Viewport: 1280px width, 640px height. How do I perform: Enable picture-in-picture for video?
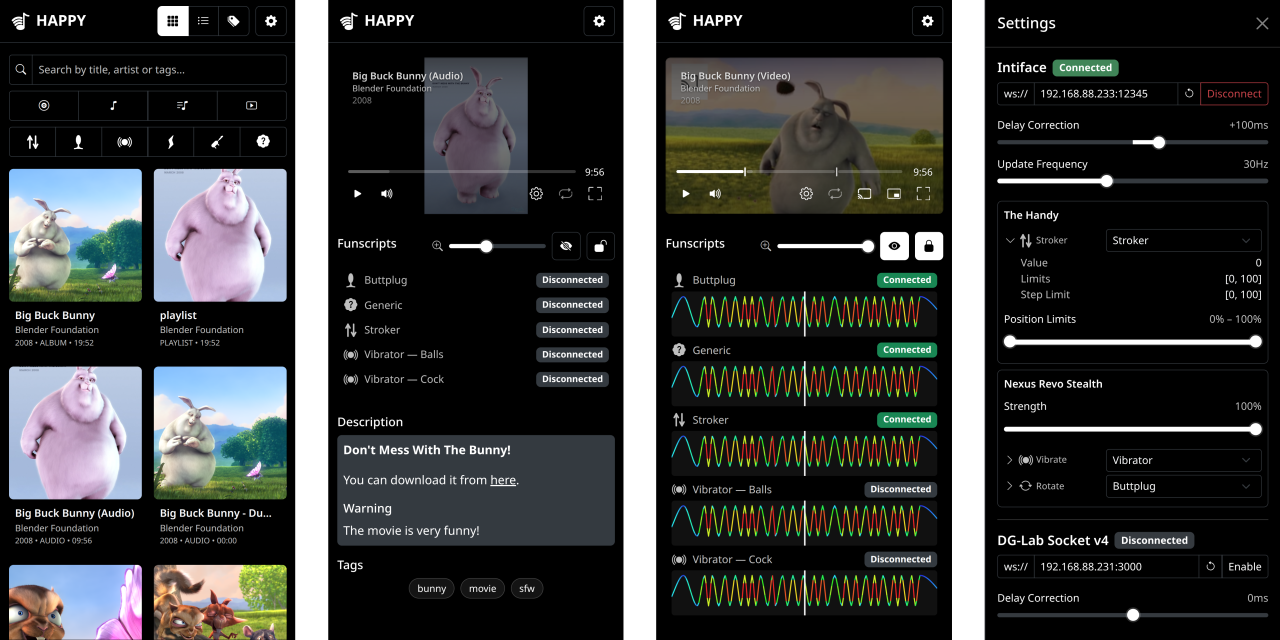(894, 194)
